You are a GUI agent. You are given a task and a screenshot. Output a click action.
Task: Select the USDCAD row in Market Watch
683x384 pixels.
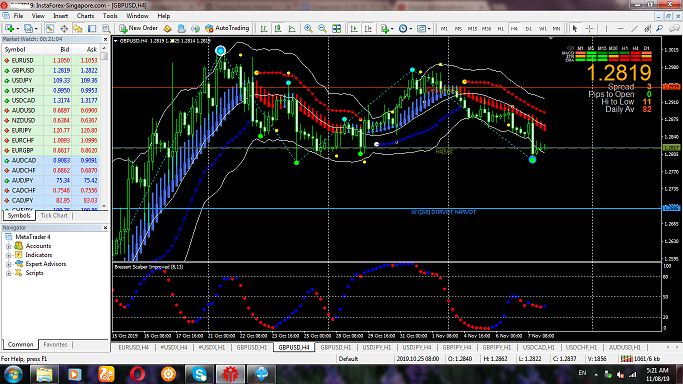(51, 101)
